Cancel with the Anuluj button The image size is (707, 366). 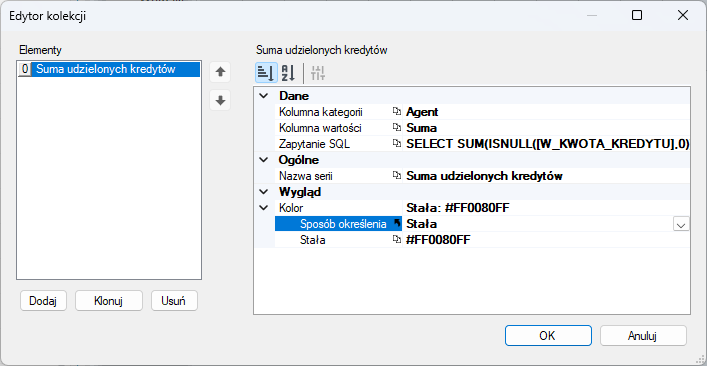(x=643, y=336)
